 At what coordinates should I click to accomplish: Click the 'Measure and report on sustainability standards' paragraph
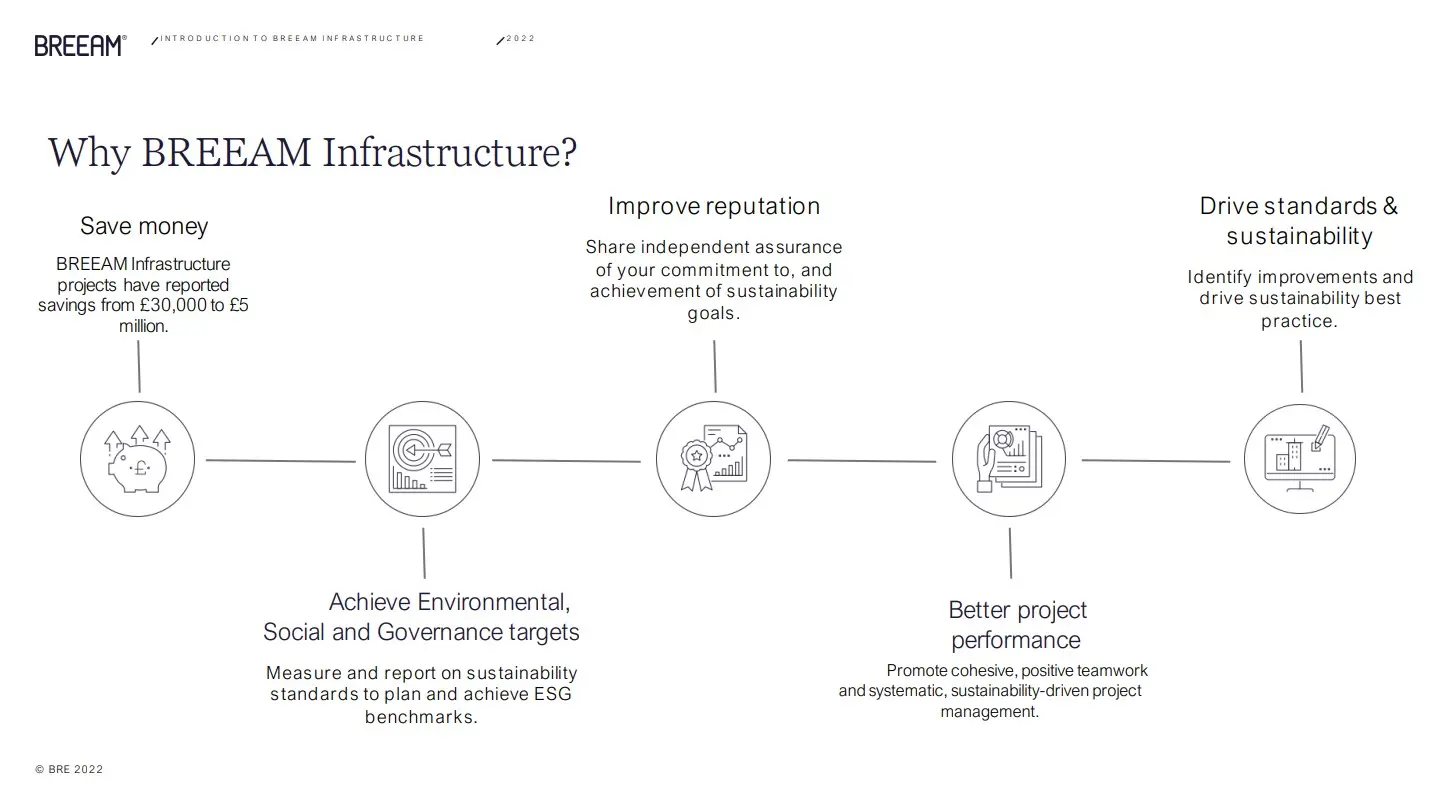point(421,695)
